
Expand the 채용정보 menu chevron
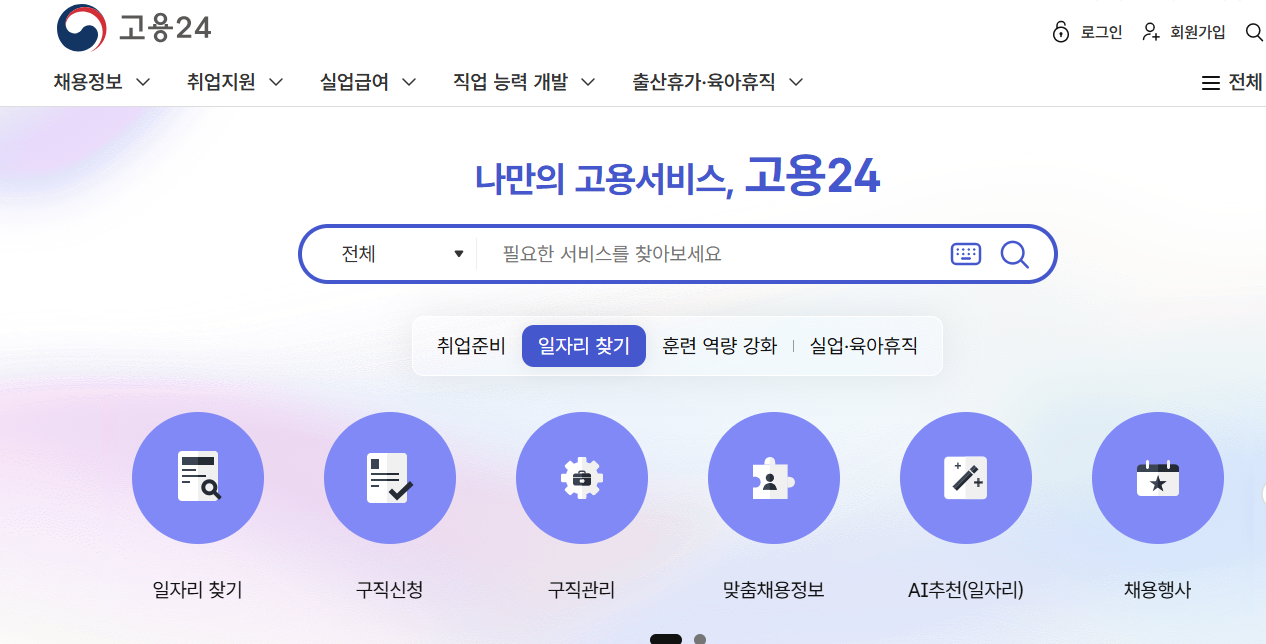point(143,82)
